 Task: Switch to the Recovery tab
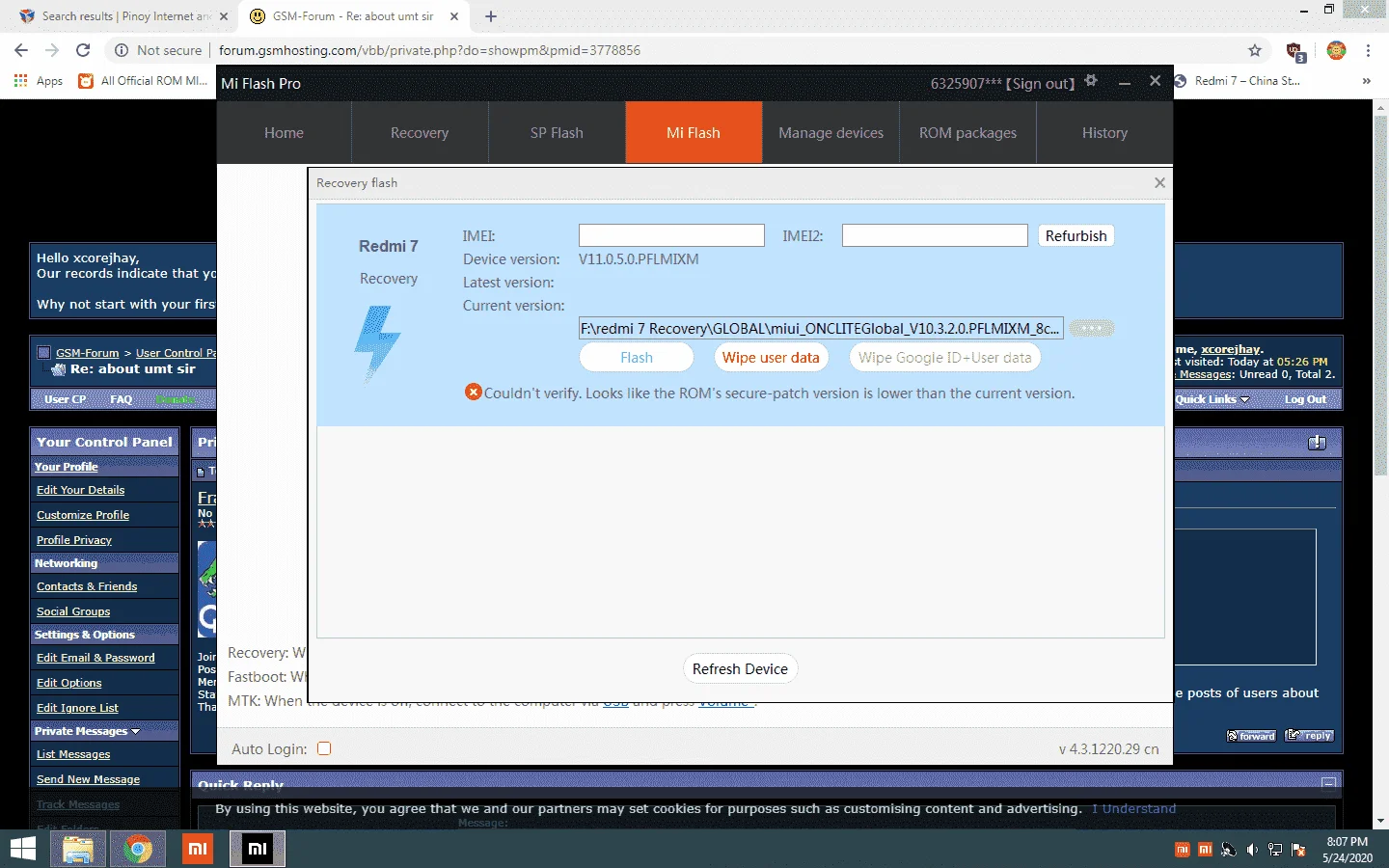tap(420, 133)
